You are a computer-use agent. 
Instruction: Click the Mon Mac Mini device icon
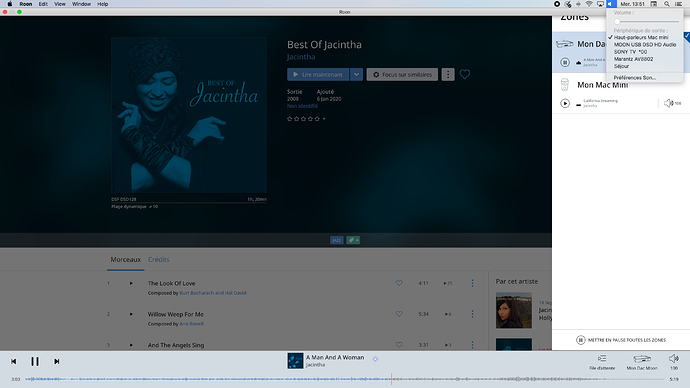[565, 84]
